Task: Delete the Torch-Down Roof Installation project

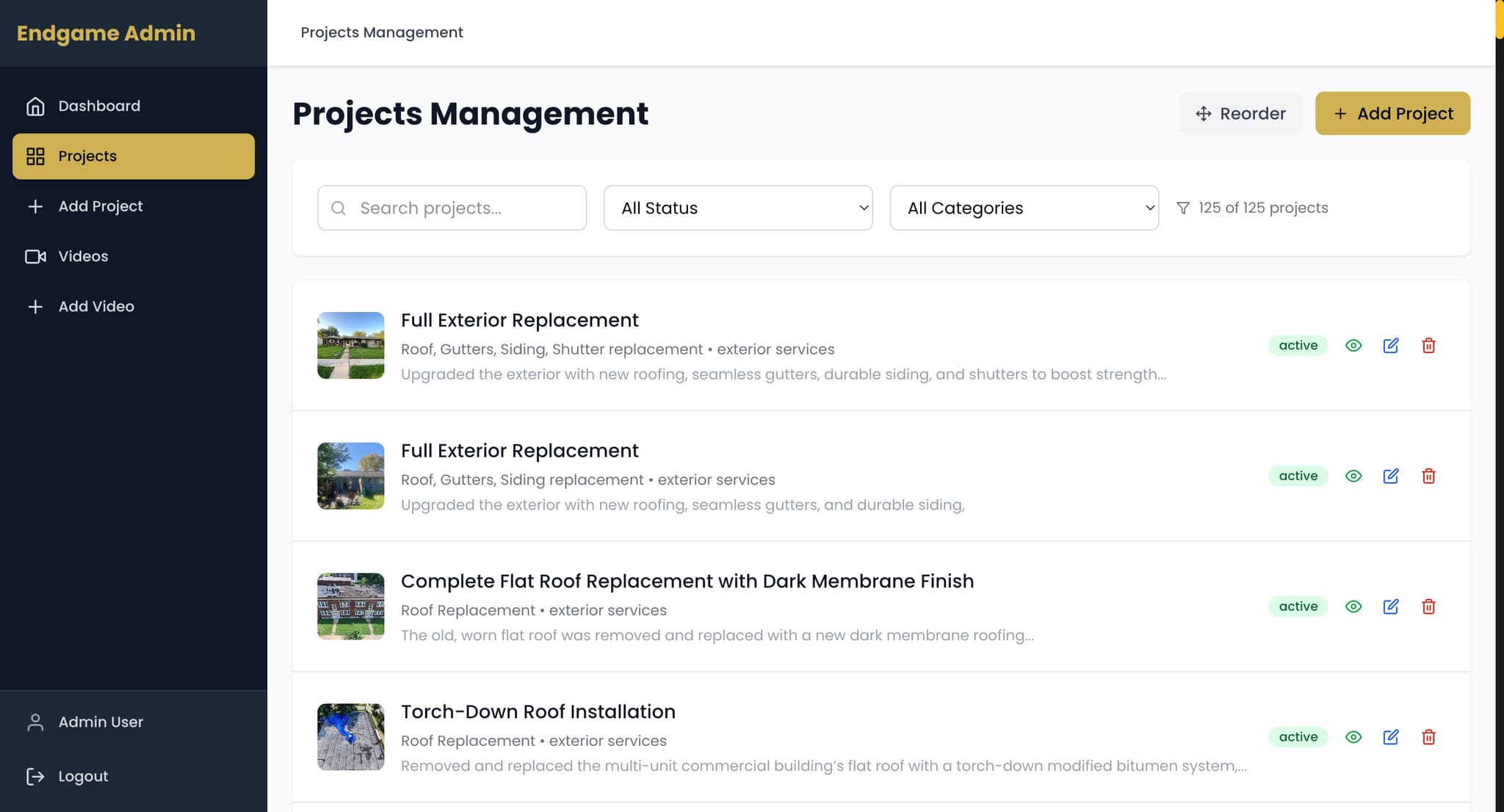Action: (x=1428, y=737)
